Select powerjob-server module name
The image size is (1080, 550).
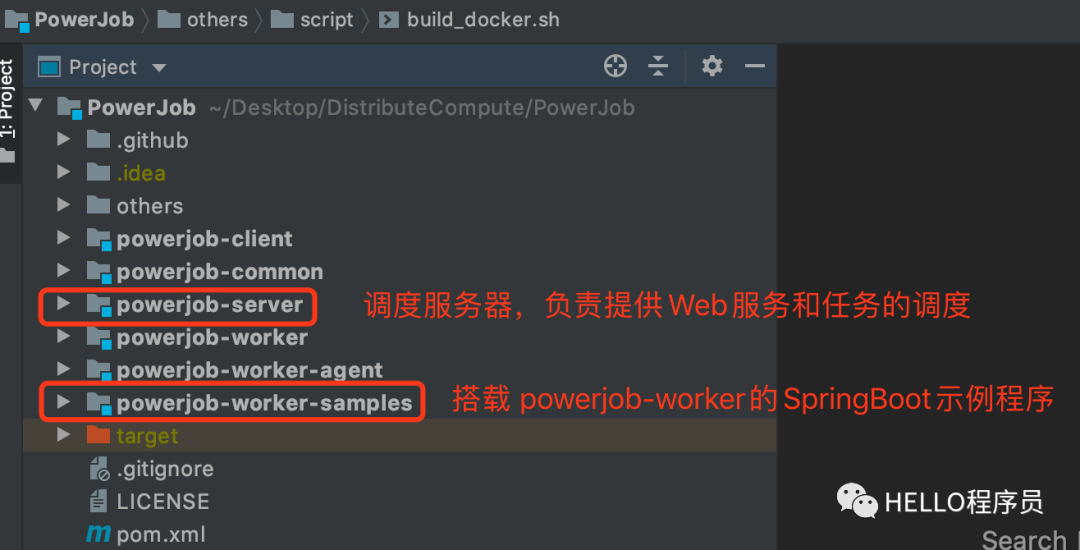coord(209,304)
